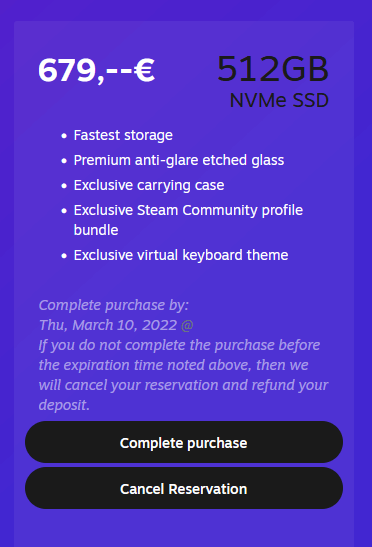Screen dimensions: 372x547
Task: Click the Exclusive carrying case item
Action: (149, 186)
